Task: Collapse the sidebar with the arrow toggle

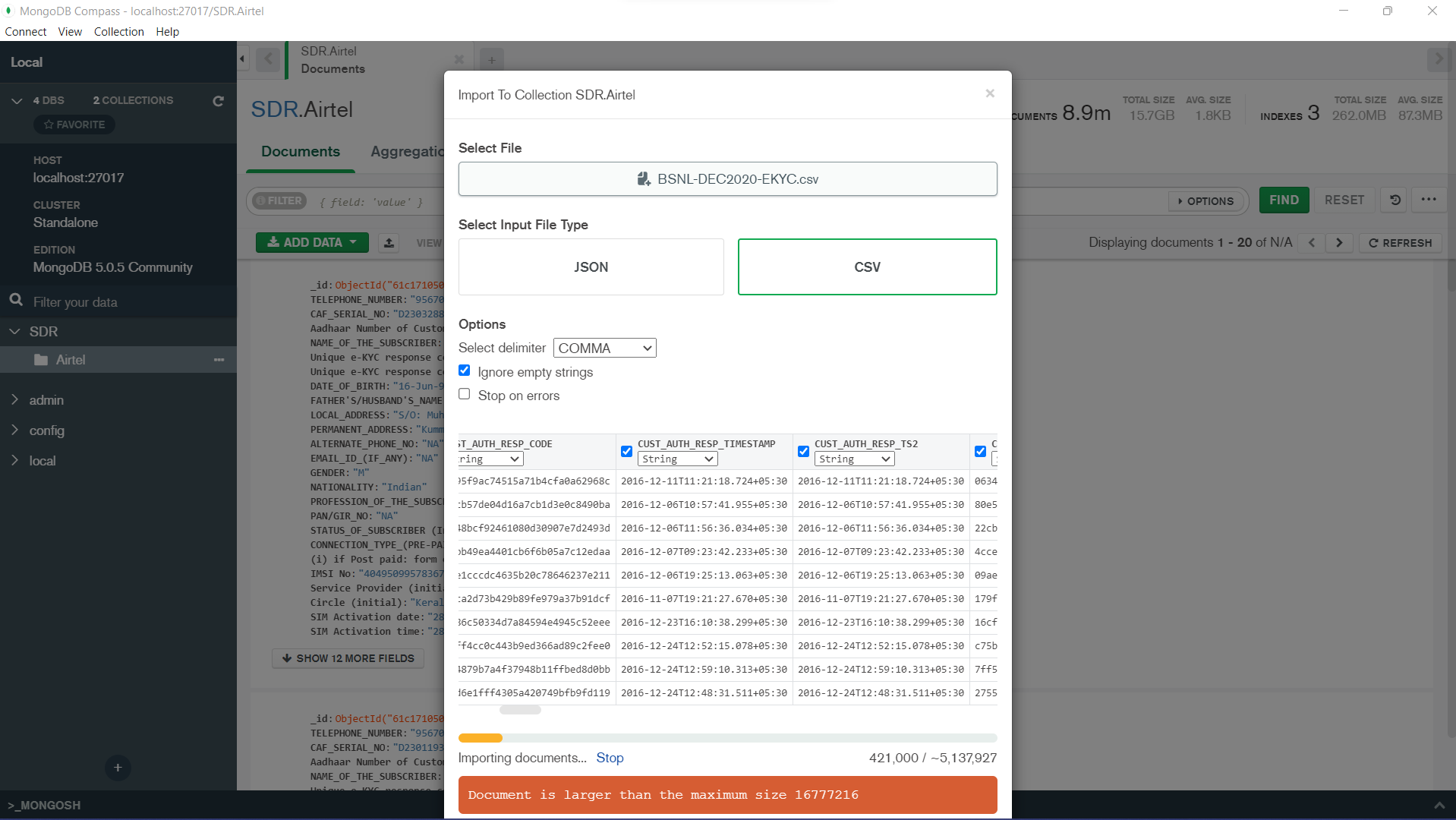Action: 242,58
